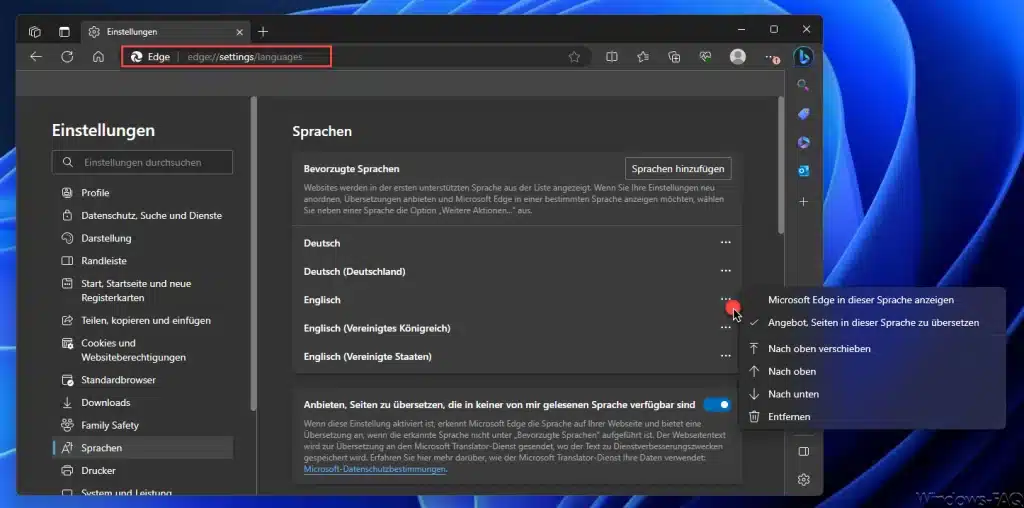
Task: Toggle Angebot, Seiten in dieser Sprache zu übersetzen
Action: click(x=871, y=323)
